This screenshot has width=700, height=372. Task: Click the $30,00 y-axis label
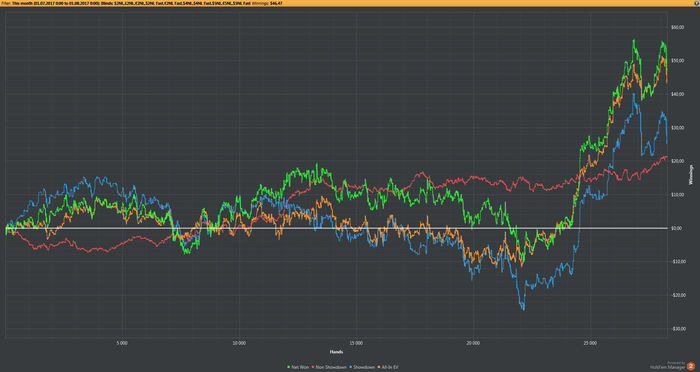(677, 128)
